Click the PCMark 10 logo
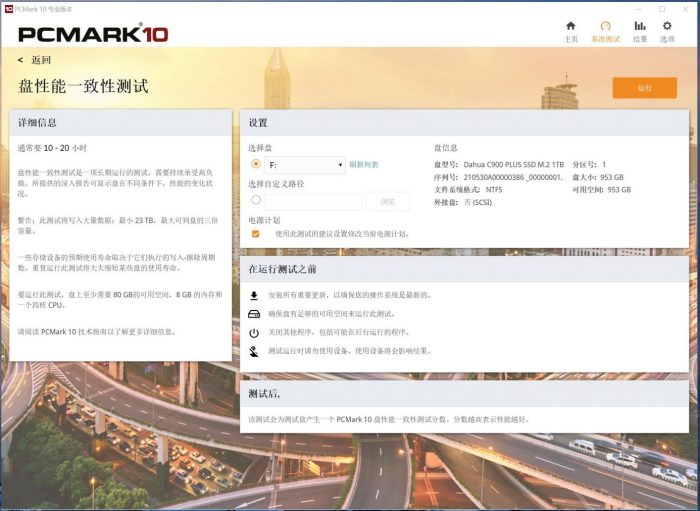 pos(94,34)
